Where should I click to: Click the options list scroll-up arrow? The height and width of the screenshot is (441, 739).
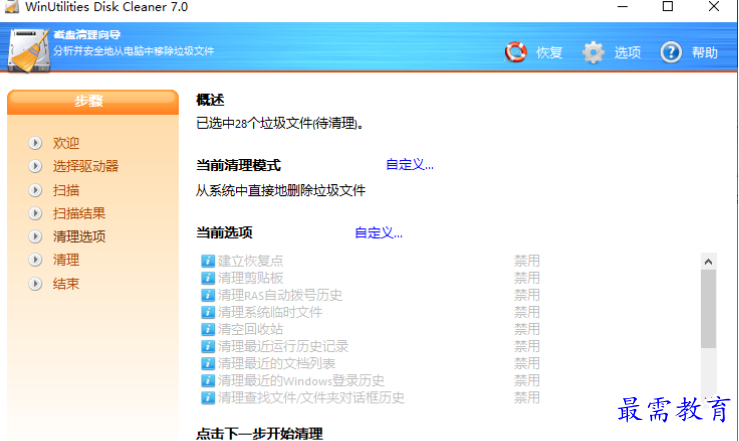(708, 261)
